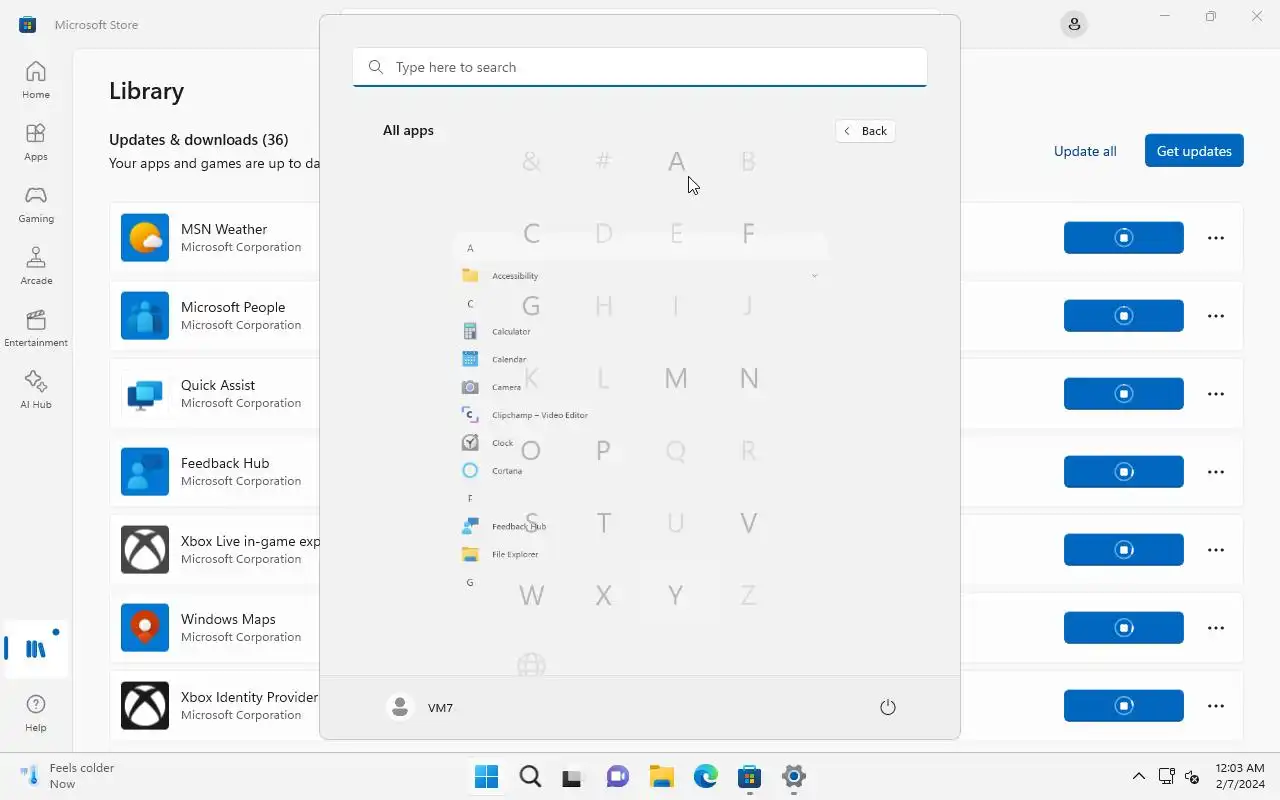
Task: Jump to letter V in the alphabet grid
Action: coord(748,523)
